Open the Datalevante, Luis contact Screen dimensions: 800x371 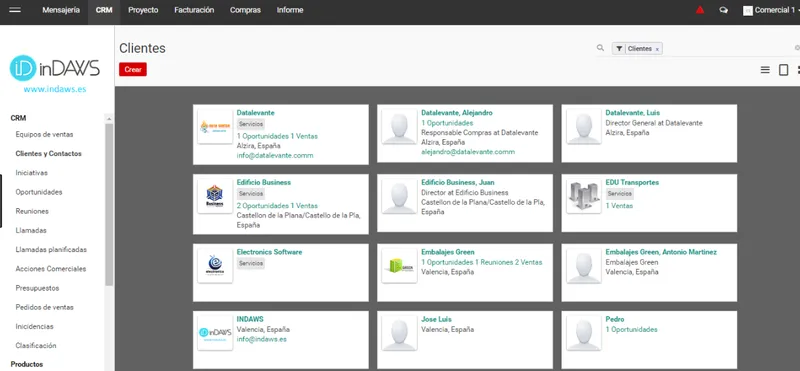tap(632, 113)
